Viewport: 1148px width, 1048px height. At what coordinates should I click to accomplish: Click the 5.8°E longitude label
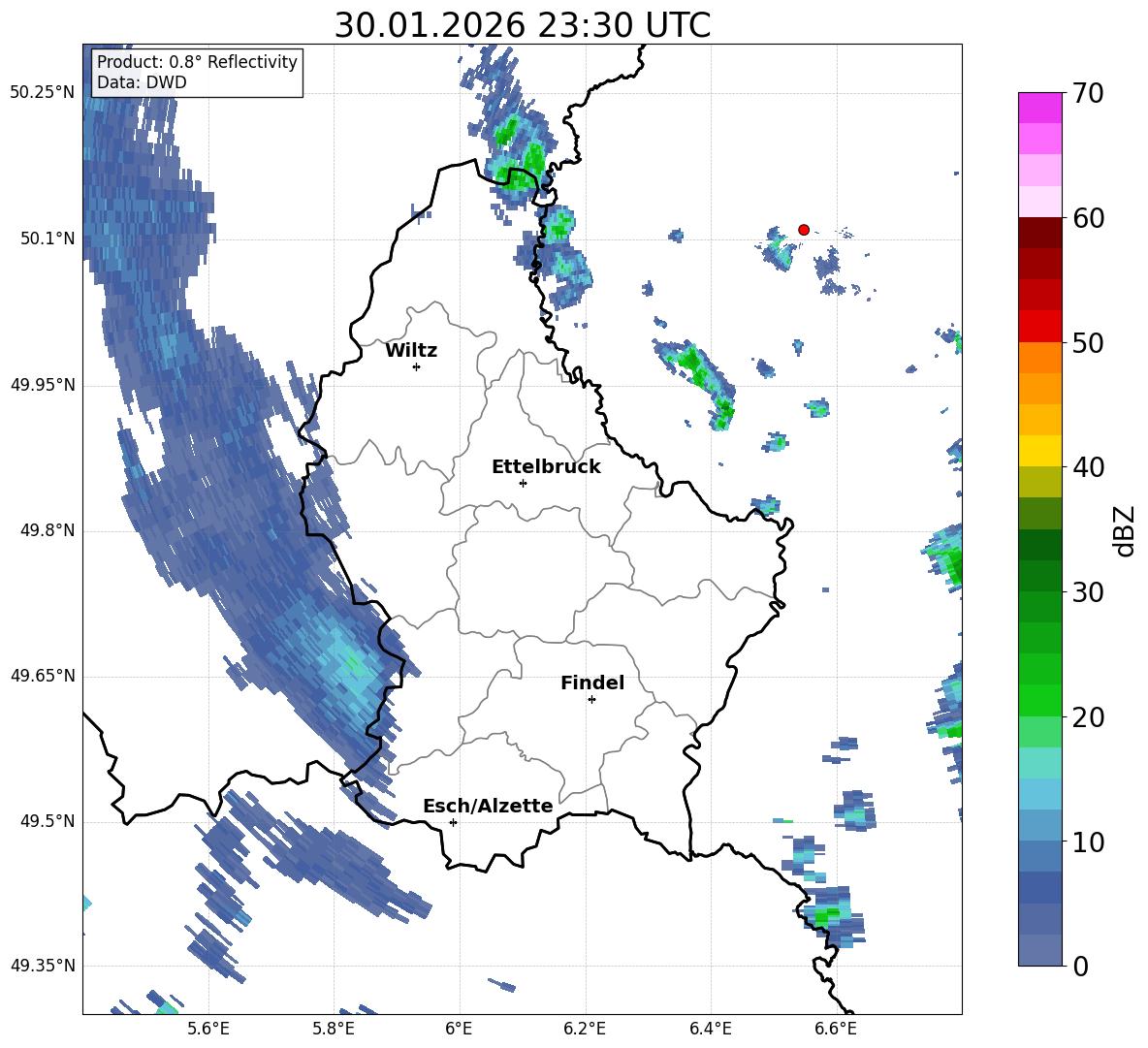(x=334, y=1029)
